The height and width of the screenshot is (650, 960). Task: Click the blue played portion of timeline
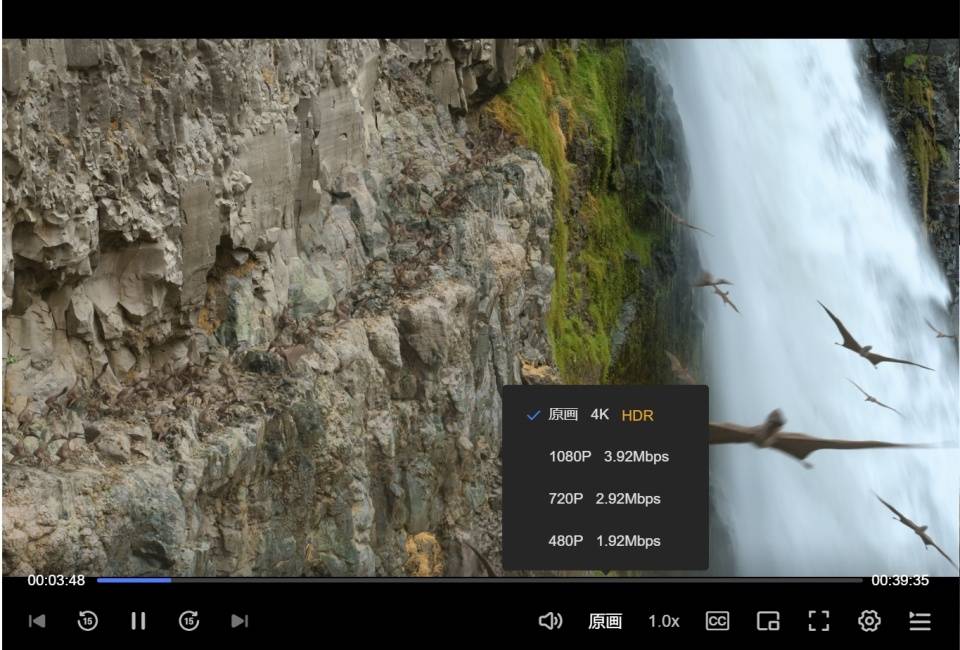[x=134, y=580]
